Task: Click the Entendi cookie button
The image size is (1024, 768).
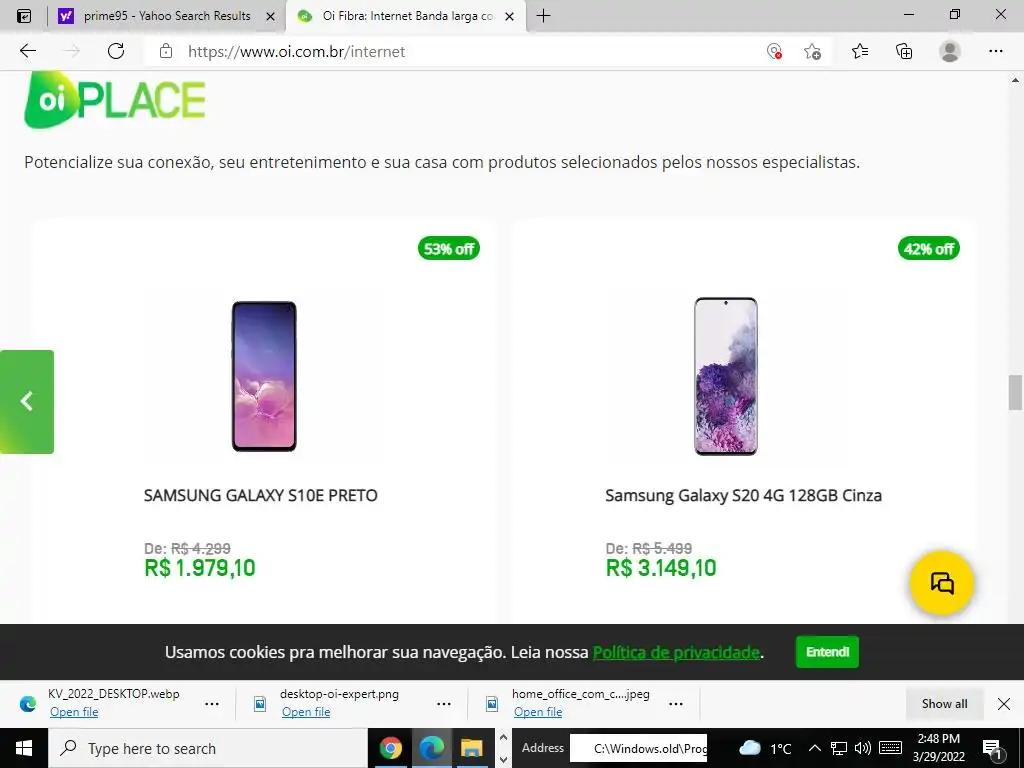Action: click(827, 652)
